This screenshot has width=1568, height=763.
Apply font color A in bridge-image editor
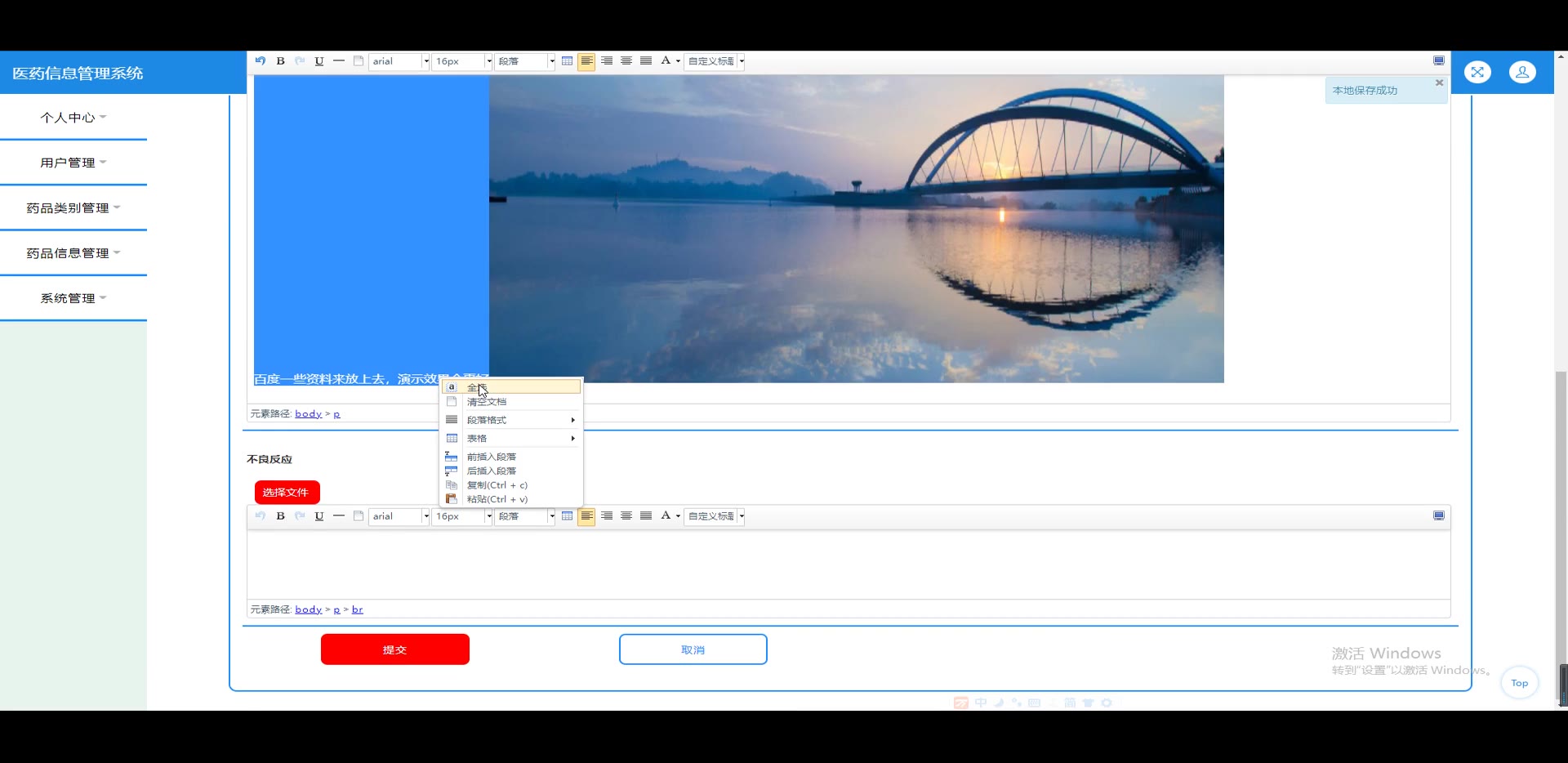666,61
